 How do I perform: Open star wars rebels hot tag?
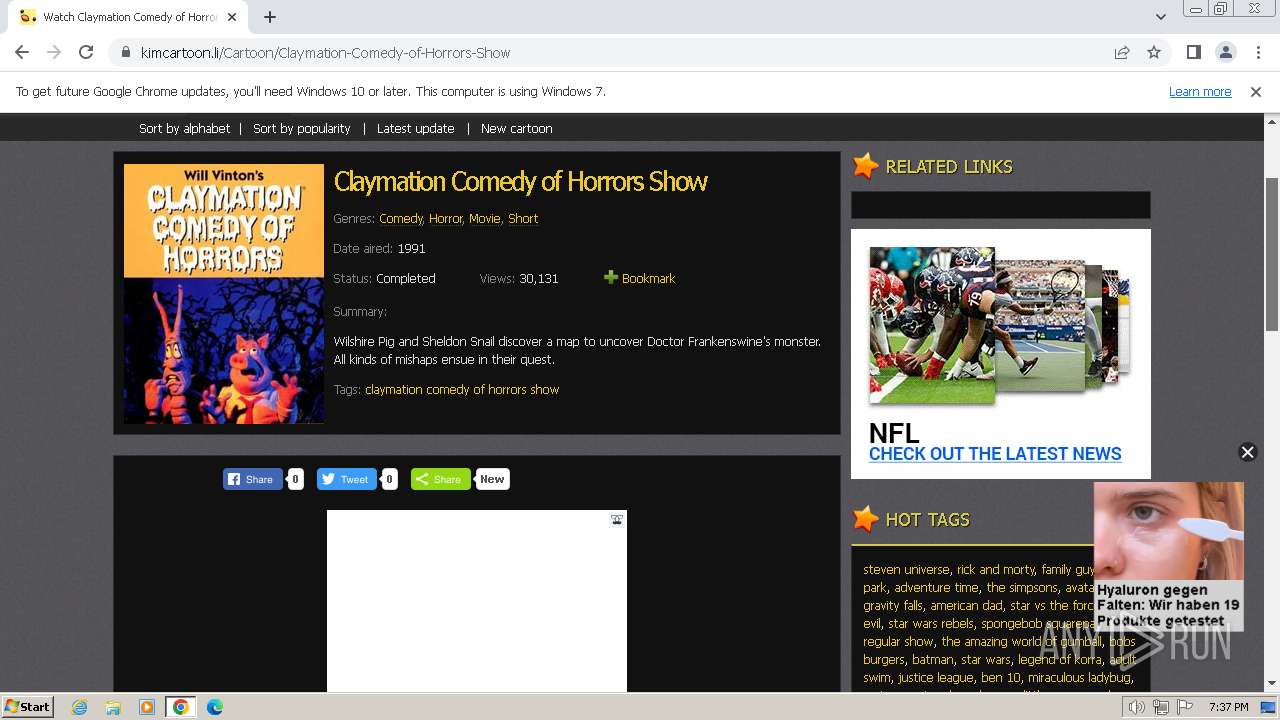pos(930,623)
